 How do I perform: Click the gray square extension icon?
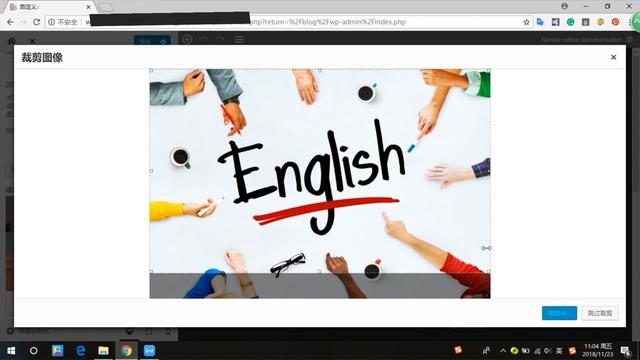point(585,22)
